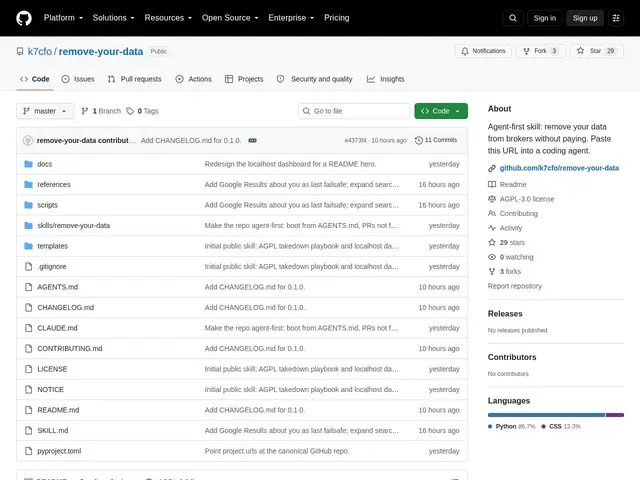Click the Contributors heading link

pyautogui.click(x=512, y=357)
